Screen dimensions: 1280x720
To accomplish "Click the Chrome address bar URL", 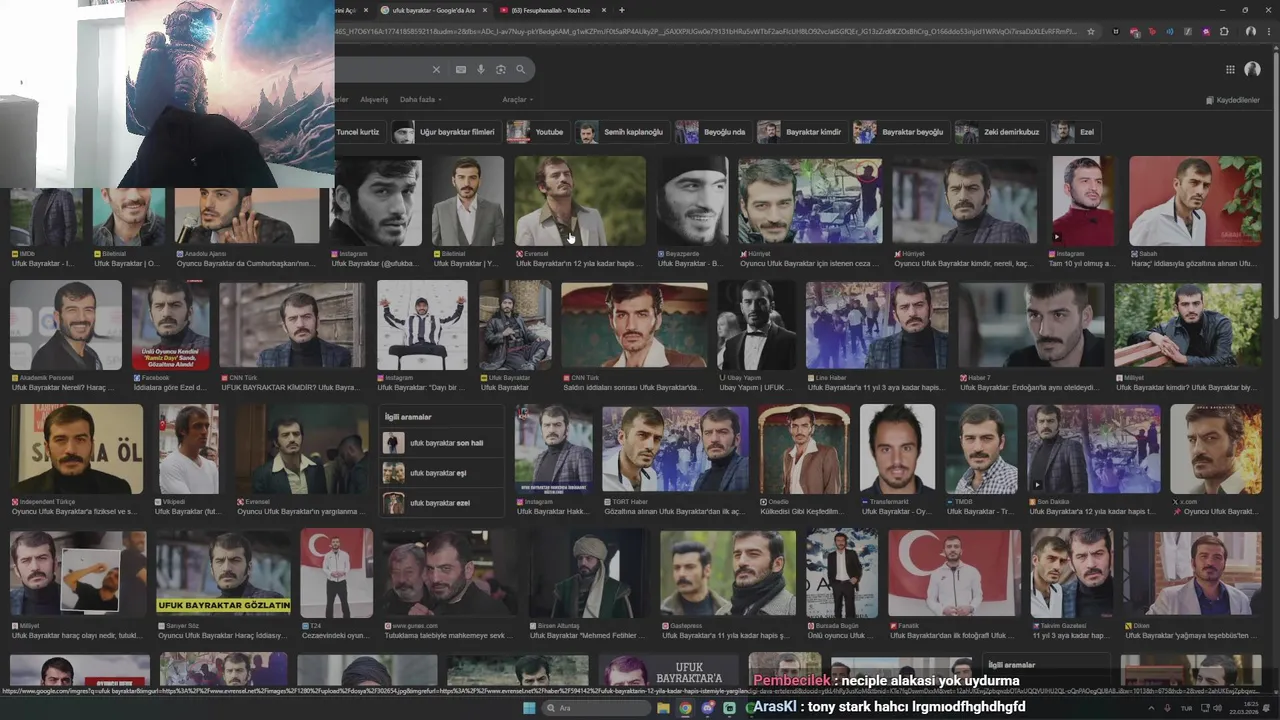I will coord(708,32).
